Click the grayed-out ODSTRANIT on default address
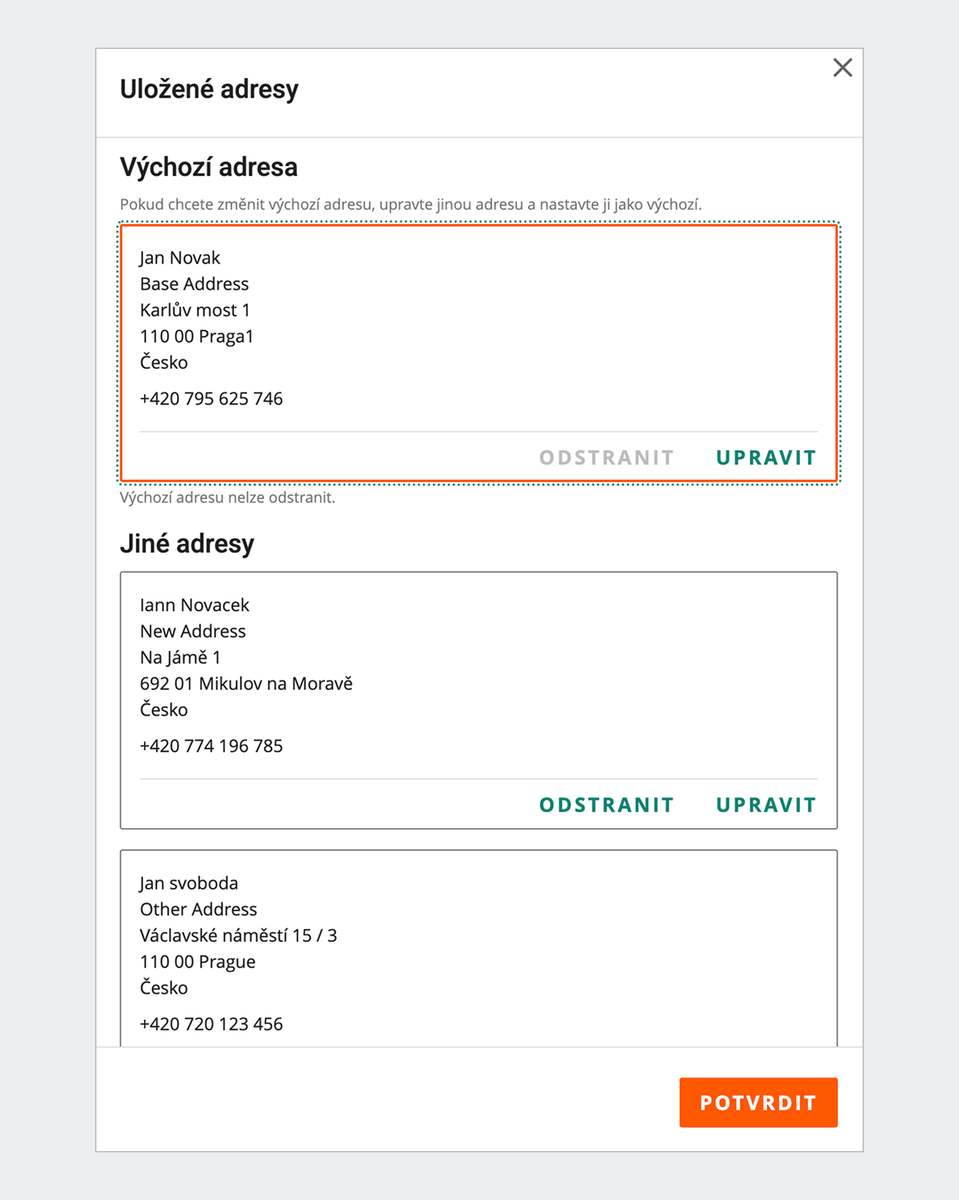This screenshot has width=959, height=1200. tap(606, 457)
